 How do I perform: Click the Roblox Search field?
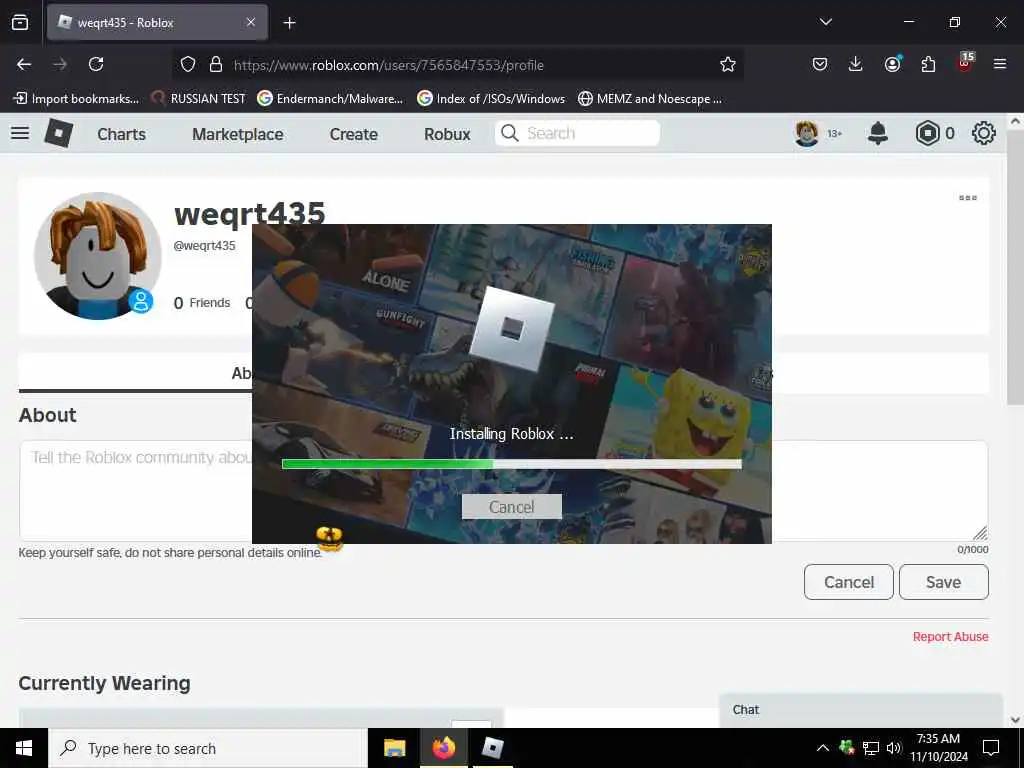click(577, 133)
